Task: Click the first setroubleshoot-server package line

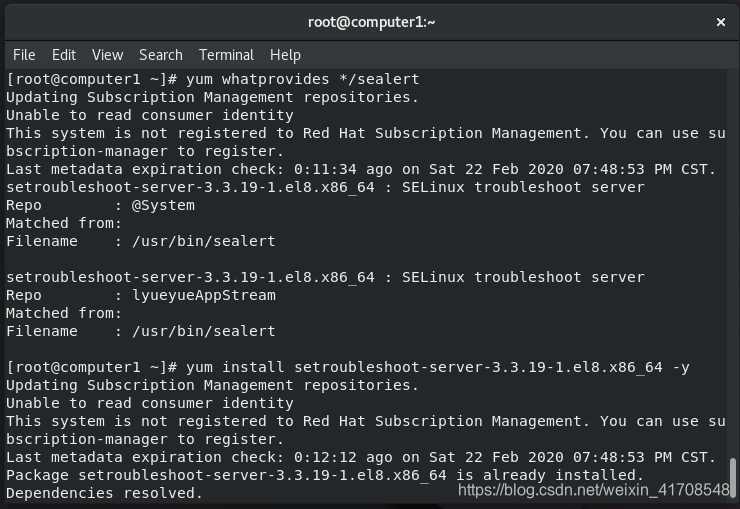Action: [x=325, y=187]
